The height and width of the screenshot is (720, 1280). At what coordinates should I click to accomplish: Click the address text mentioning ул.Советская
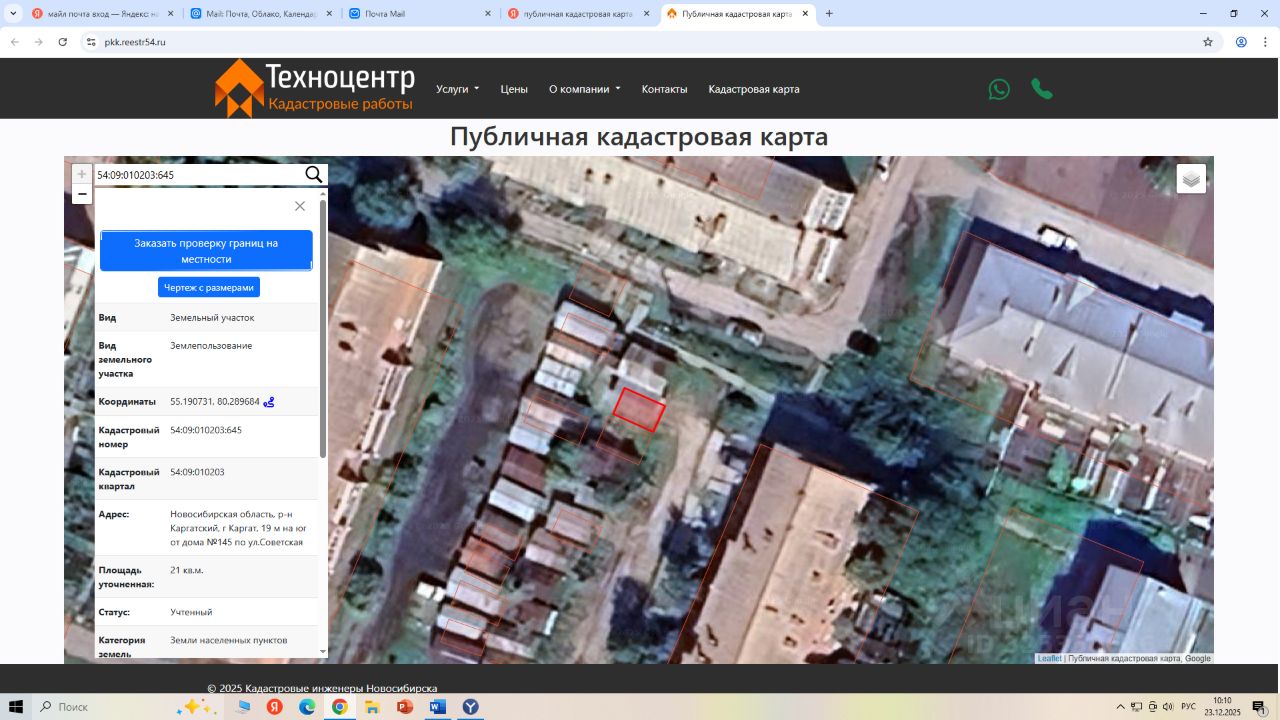pyautogui.click(x=237, y=528)
